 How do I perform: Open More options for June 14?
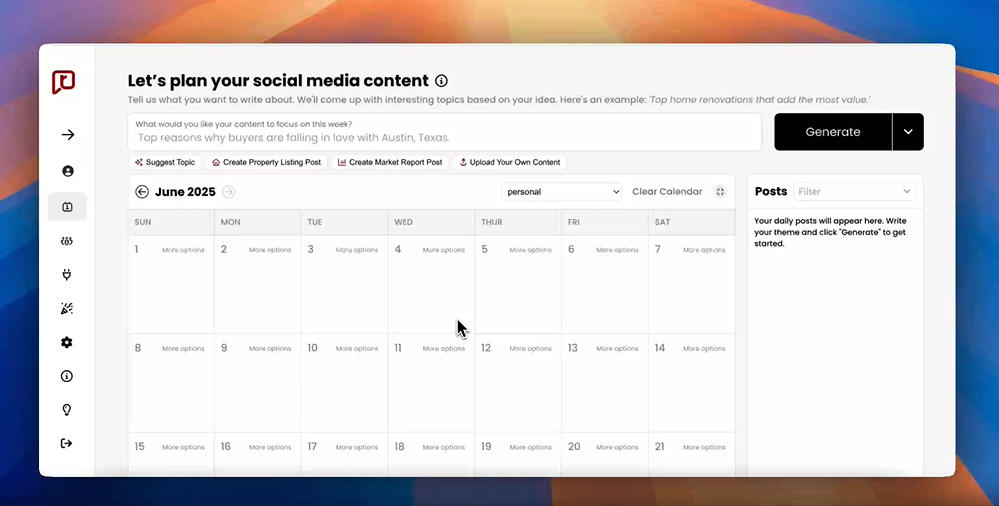(x=704, y=349)
